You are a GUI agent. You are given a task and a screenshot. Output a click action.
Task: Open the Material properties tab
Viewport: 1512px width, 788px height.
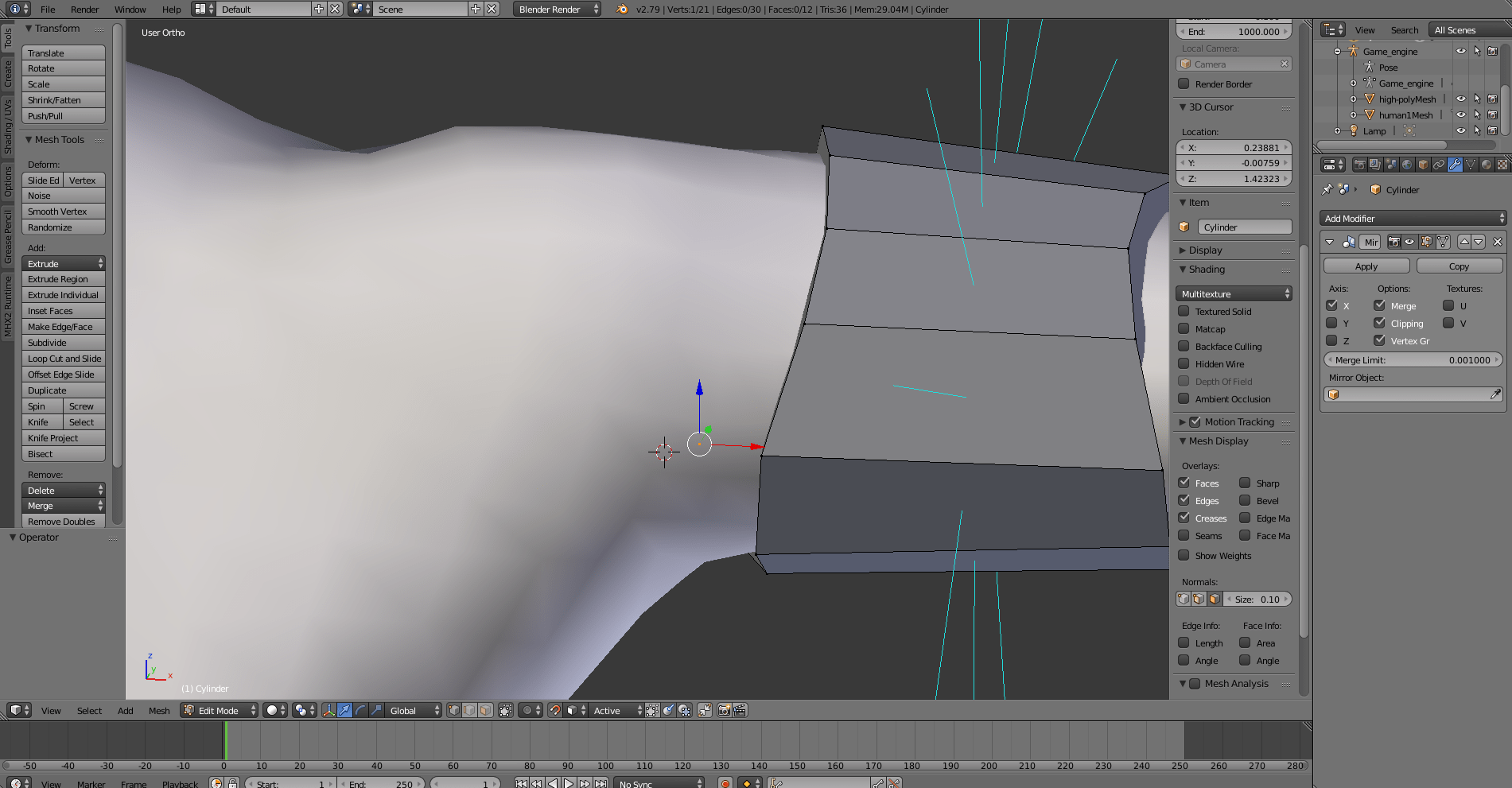click(x=1486, y=164)
